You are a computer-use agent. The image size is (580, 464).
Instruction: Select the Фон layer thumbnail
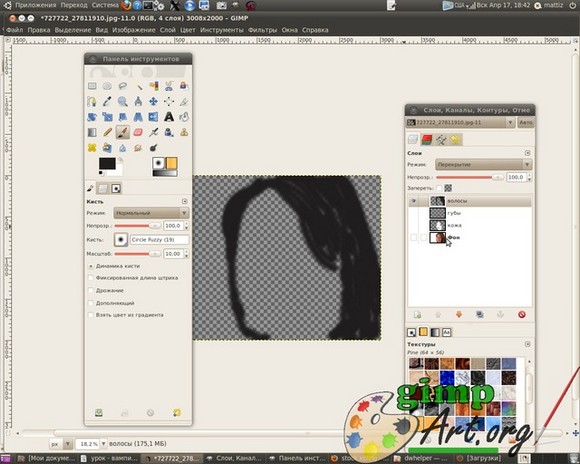438,238
